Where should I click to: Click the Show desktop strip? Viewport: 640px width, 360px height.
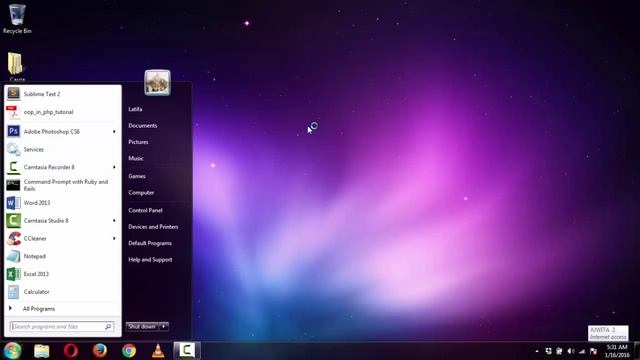637,351
